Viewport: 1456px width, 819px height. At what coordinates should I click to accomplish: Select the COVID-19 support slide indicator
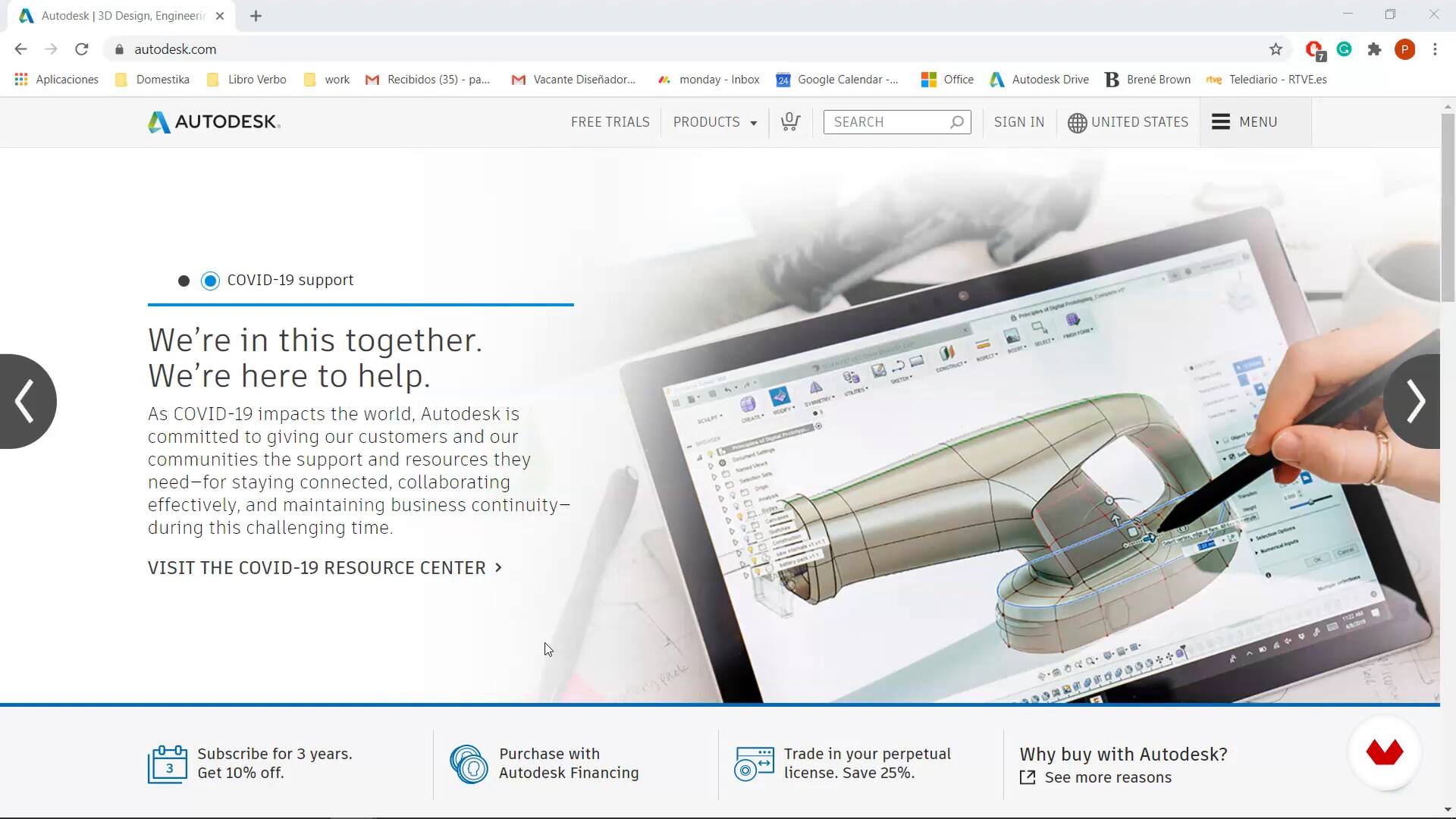click(x=210, y=281)
